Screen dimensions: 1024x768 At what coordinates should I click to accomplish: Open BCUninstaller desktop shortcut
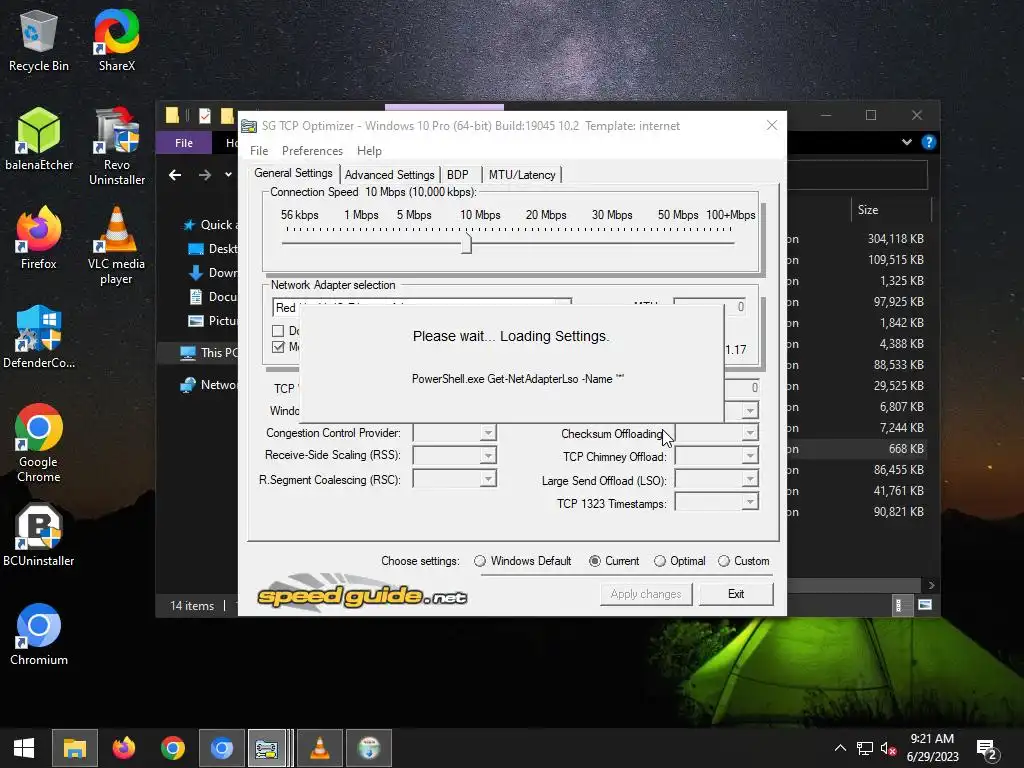click(39, 535)
